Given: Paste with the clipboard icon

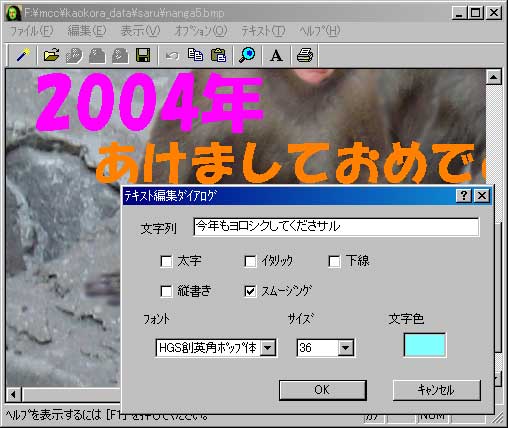Looking at the screenshot, I should point(219,55).
